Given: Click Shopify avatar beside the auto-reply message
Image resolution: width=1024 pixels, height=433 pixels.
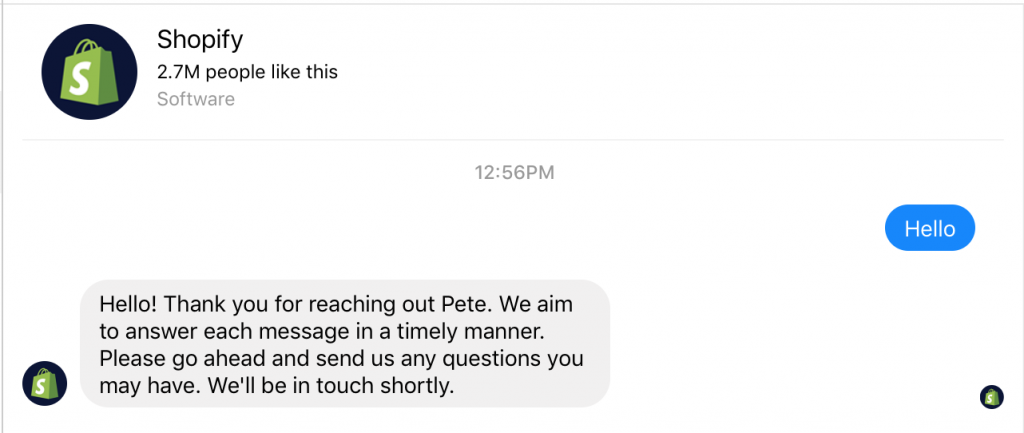Looking at the screenshot, I should [44, 383].
